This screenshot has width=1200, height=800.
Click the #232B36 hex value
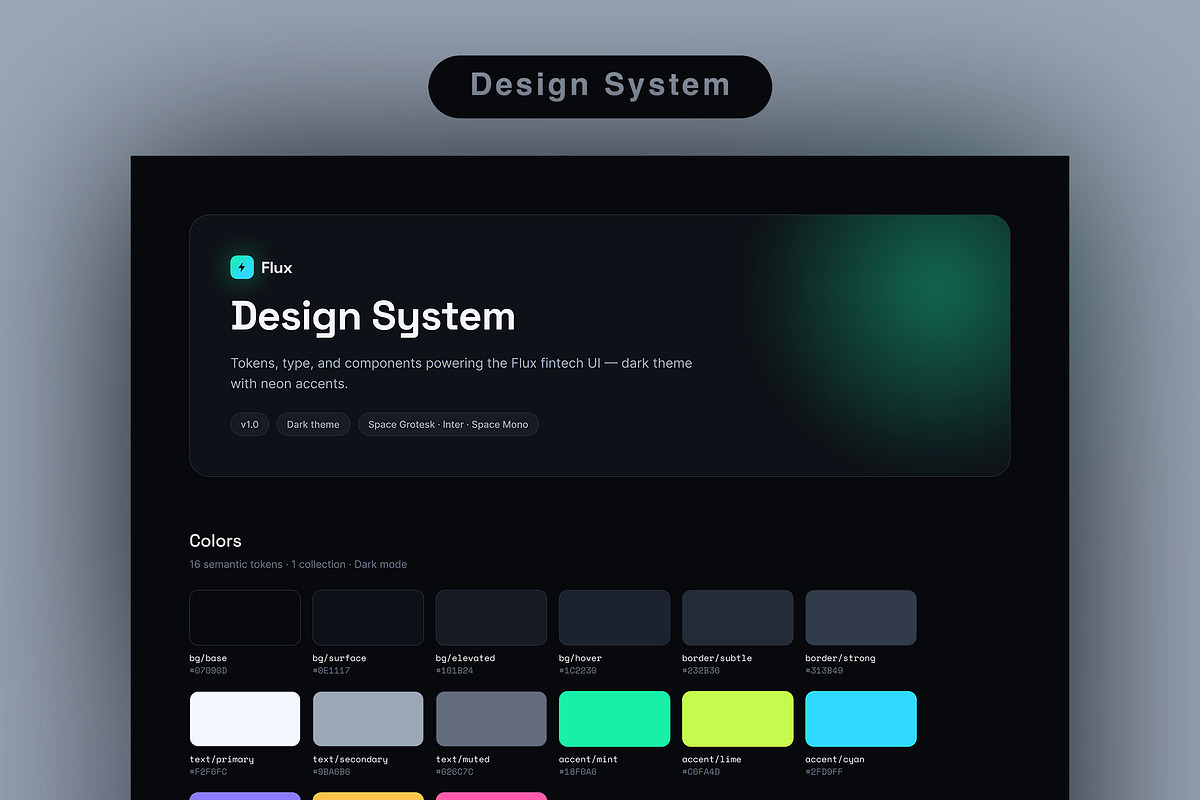click(701, 671)
